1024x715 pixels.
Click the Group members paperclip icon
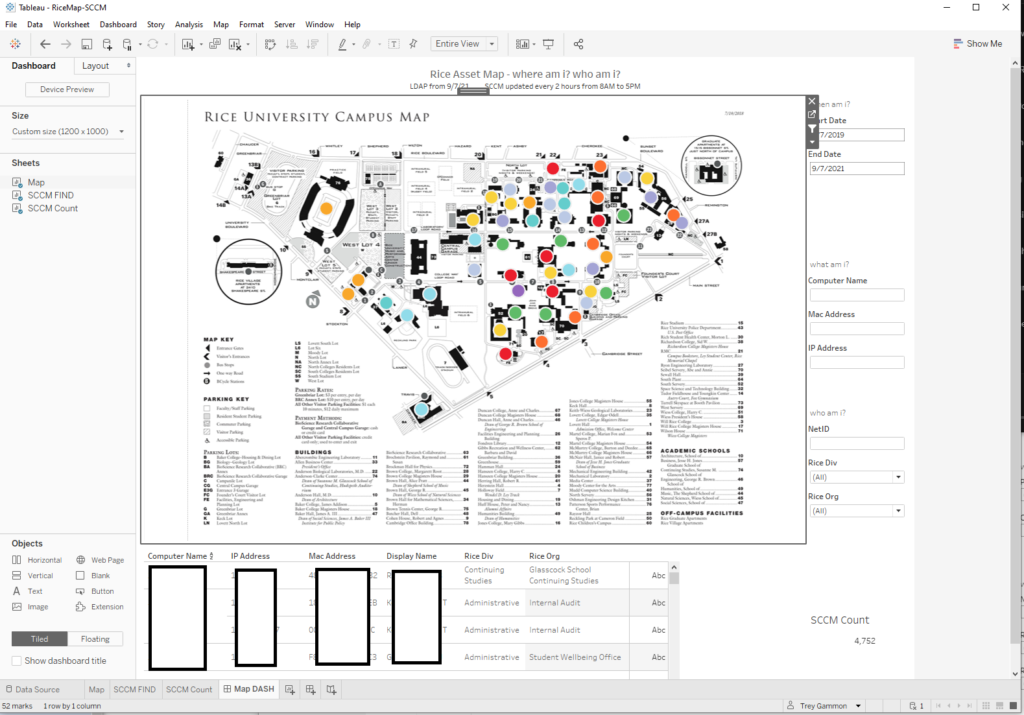pyautogui.click(x=366, y=44)
